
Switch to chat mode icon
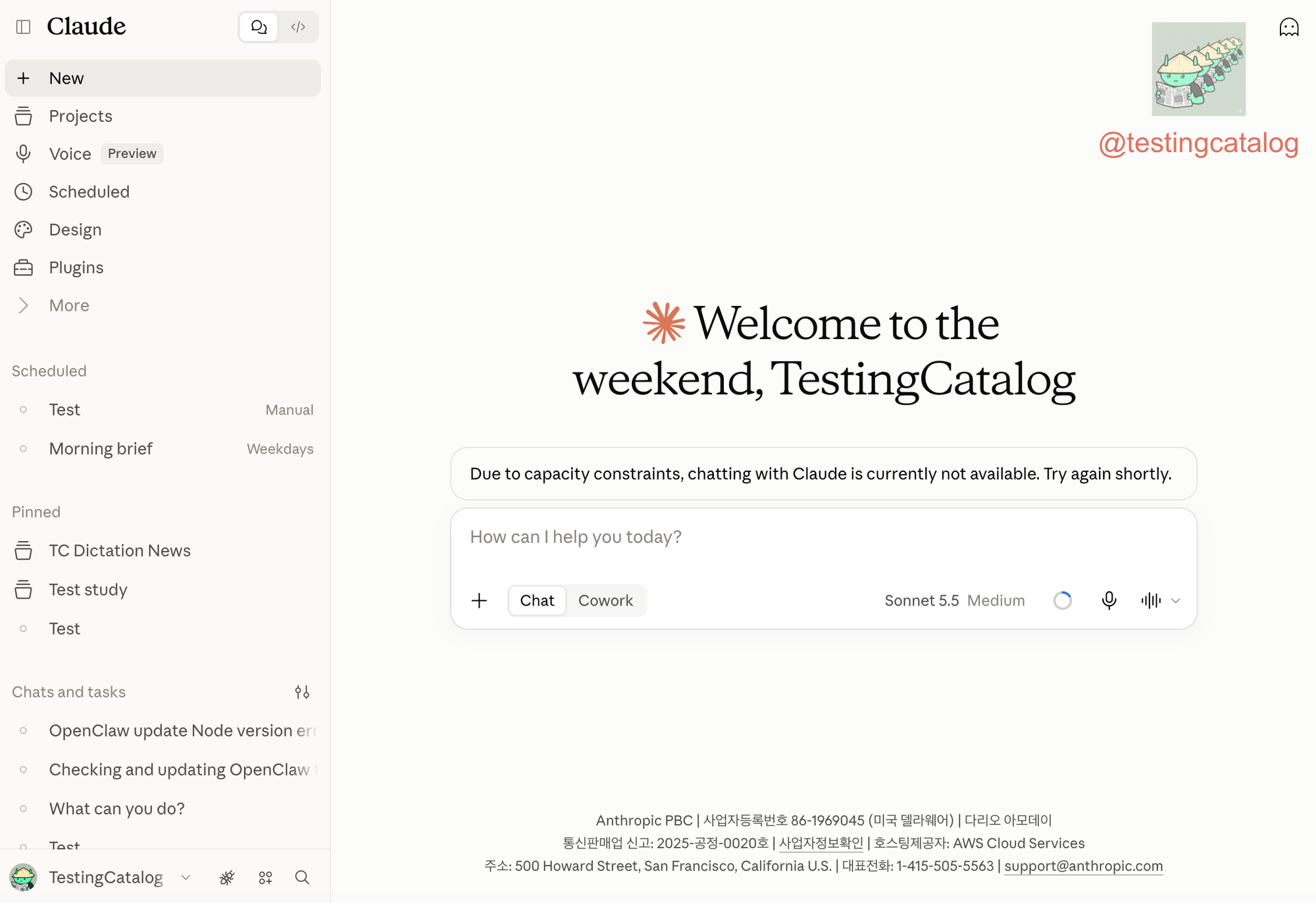259,27
